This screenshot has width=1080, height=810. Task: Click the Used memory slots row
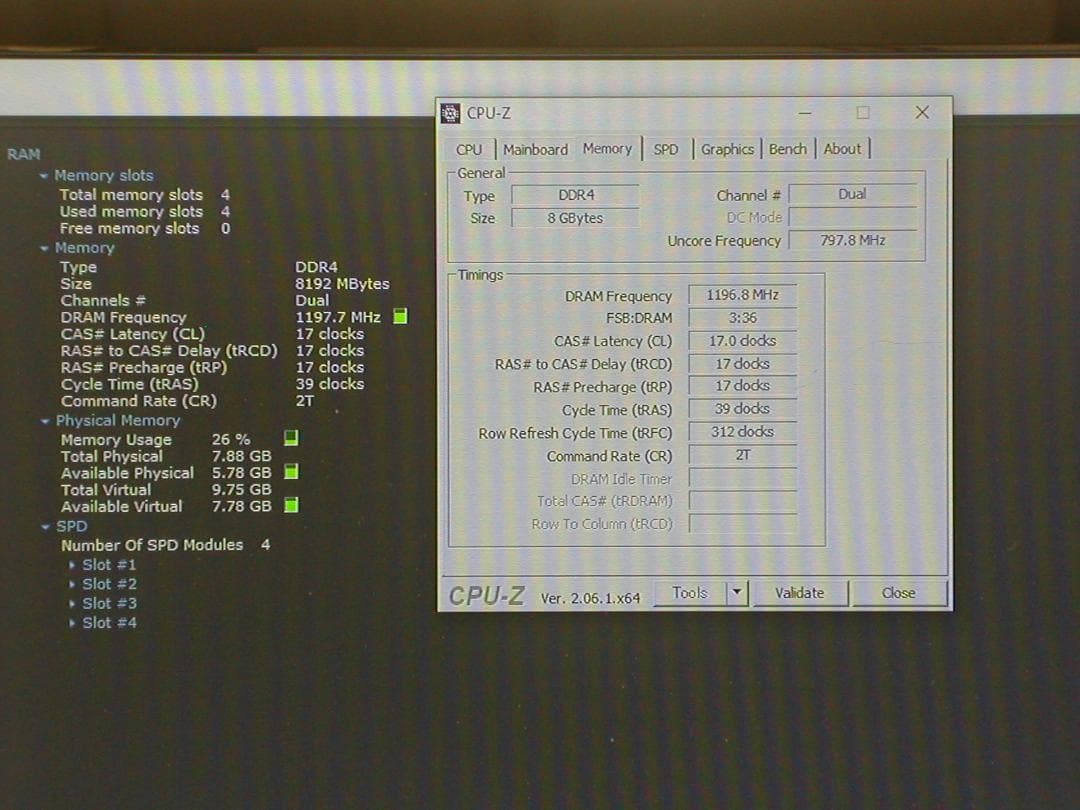pyautogui.click(x=145, y=211)
